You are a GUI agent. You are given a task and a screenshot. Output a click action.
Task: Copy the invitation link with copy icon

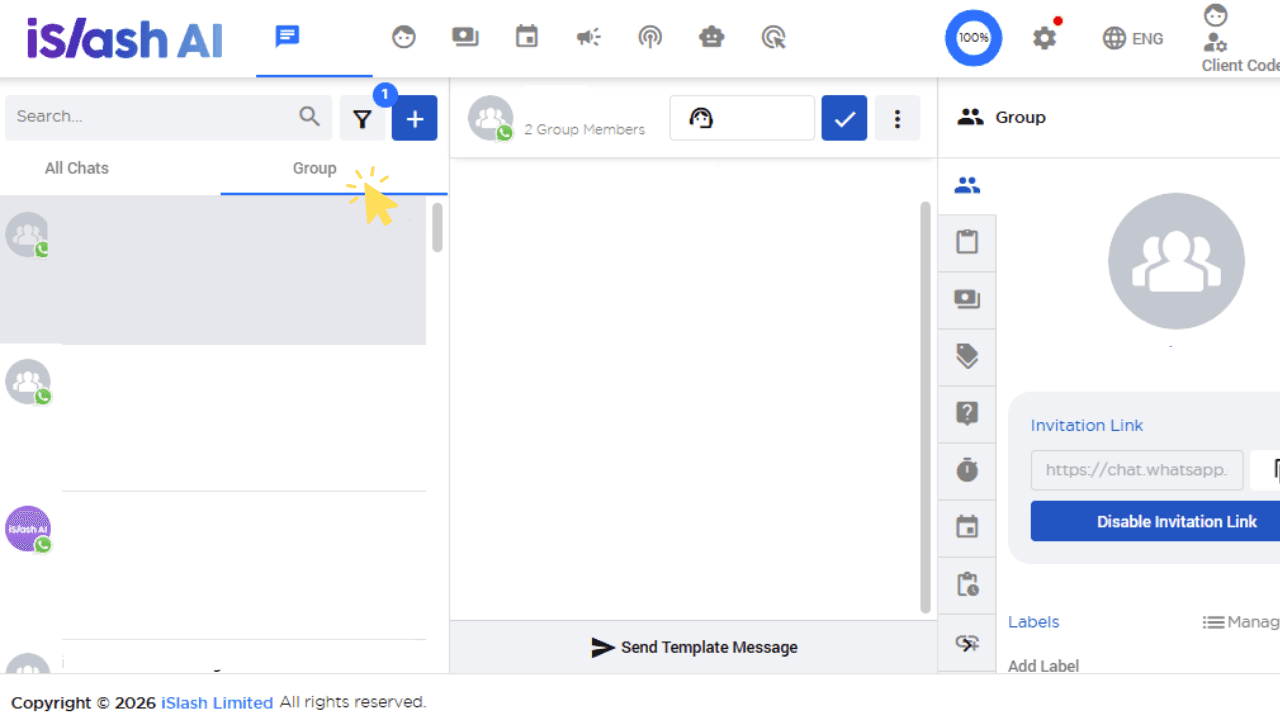[x=1267, y=470]
